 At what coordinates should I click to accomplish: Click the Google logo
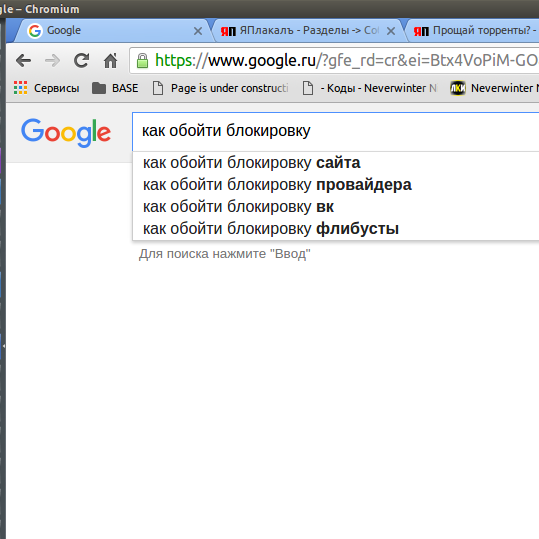pyautogui.click(x=66, y=133)
